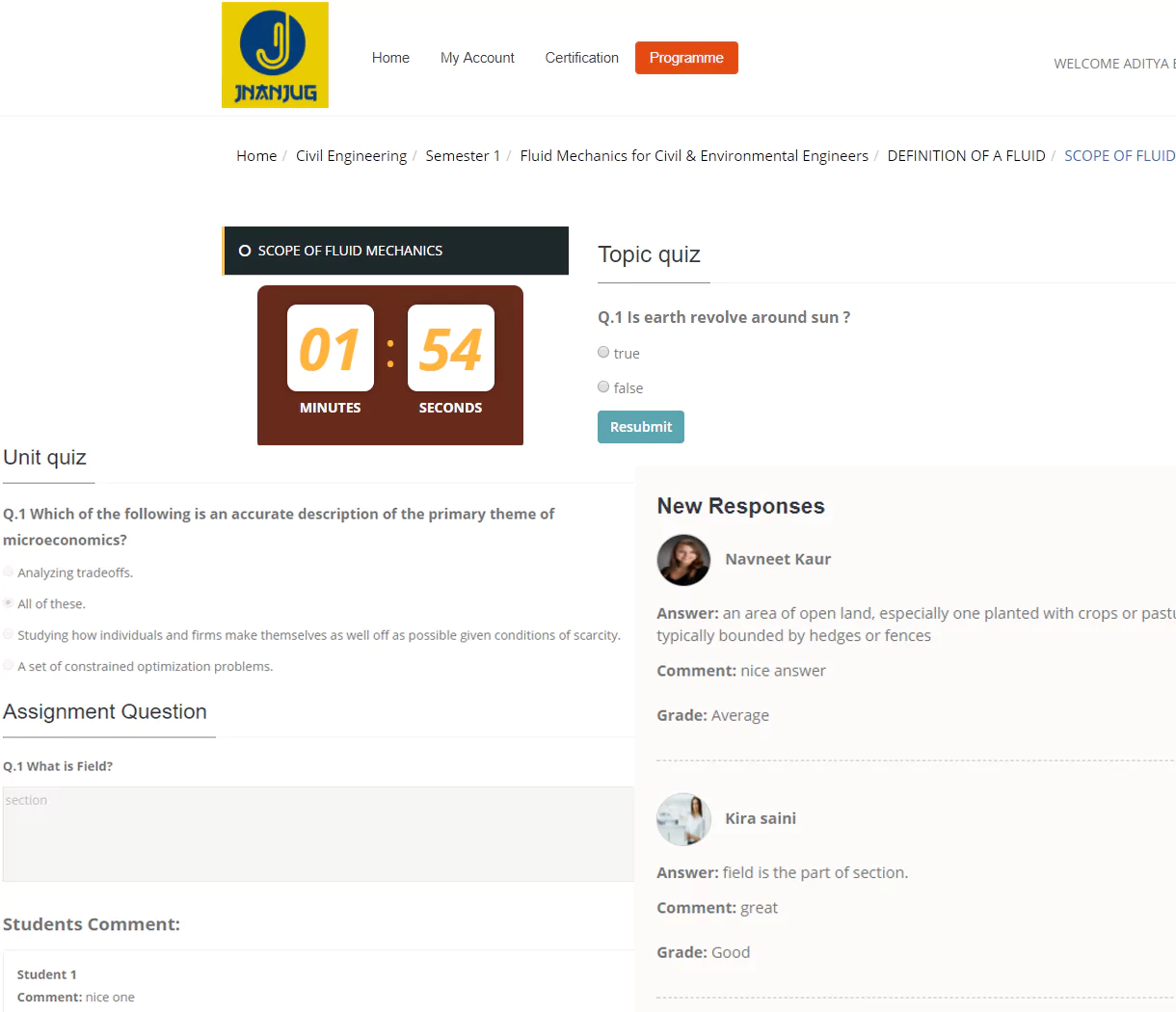Click circle icon beside SCOPE OF FLUID MECHANICS
This screenshot has height=1012, width=1176.
245,251
